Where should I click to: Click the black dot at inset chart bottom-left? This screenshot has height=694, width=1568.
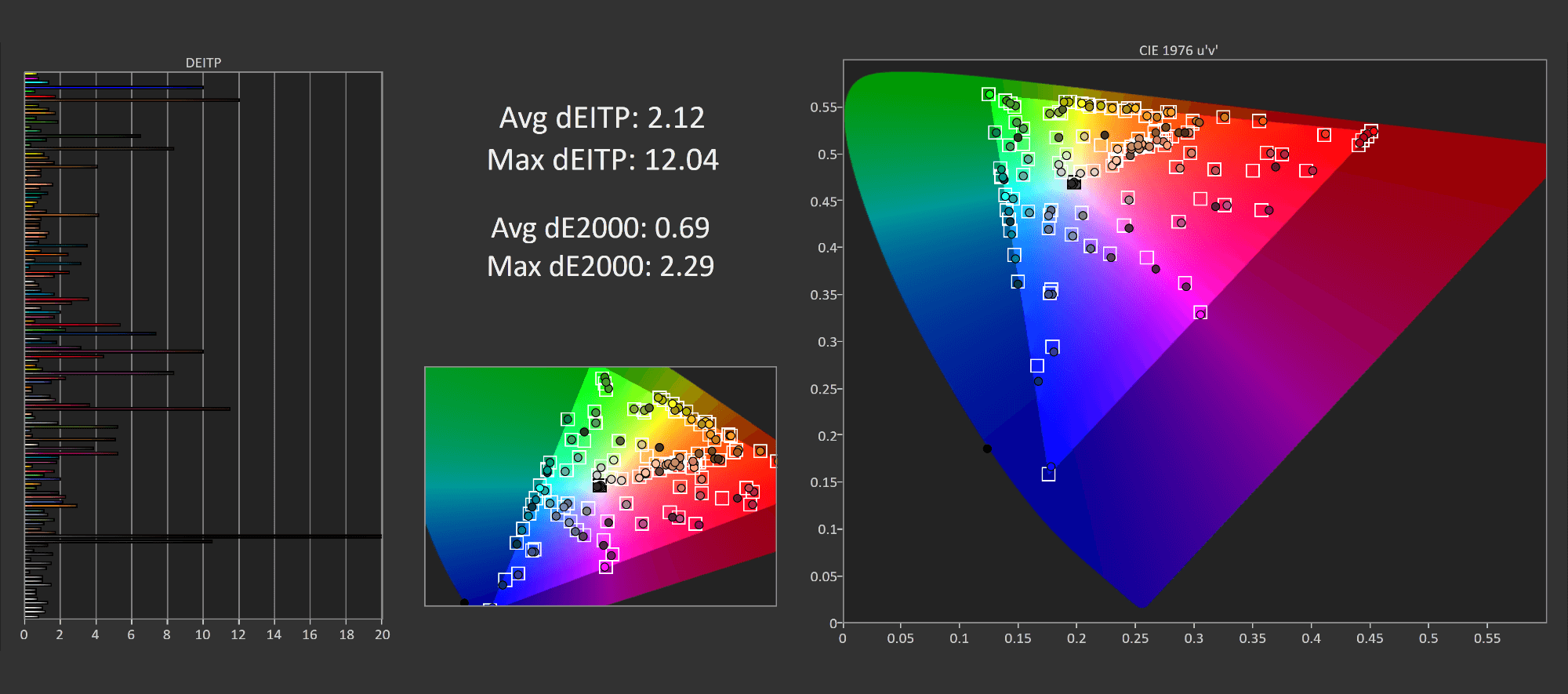coord(464,602)
